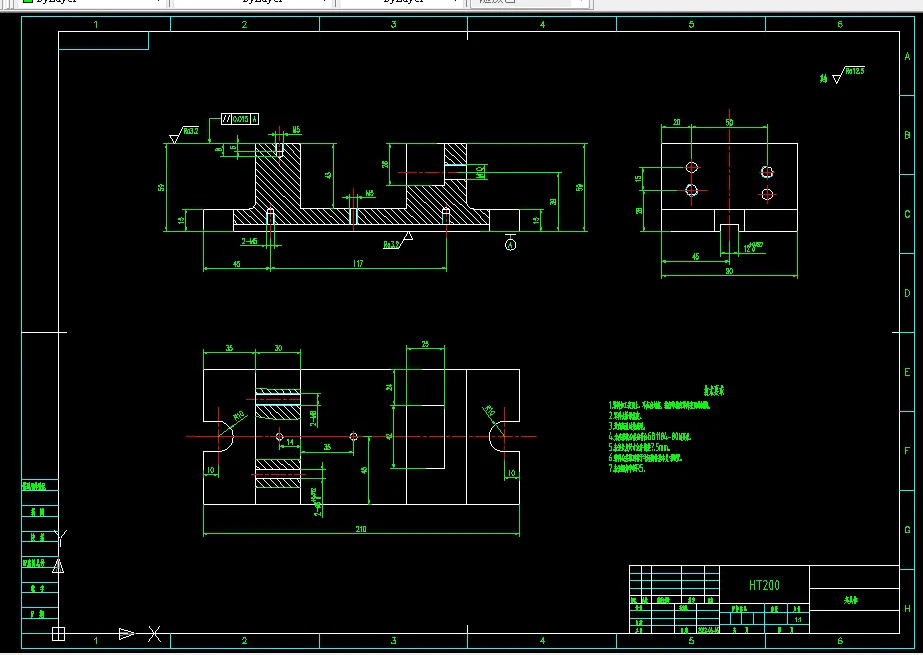Screen dimensions: 923x655
Task: Select the HT200 material text in title block
Action: (x=764, y=585)
